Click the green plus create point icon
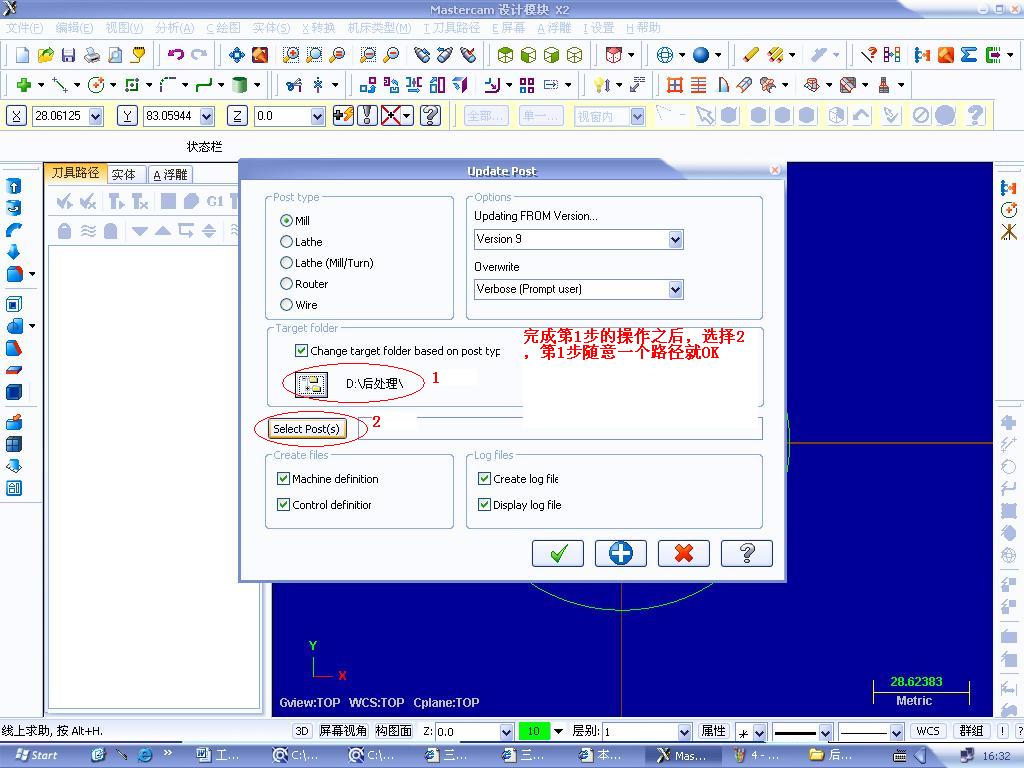 pos(24,85)
